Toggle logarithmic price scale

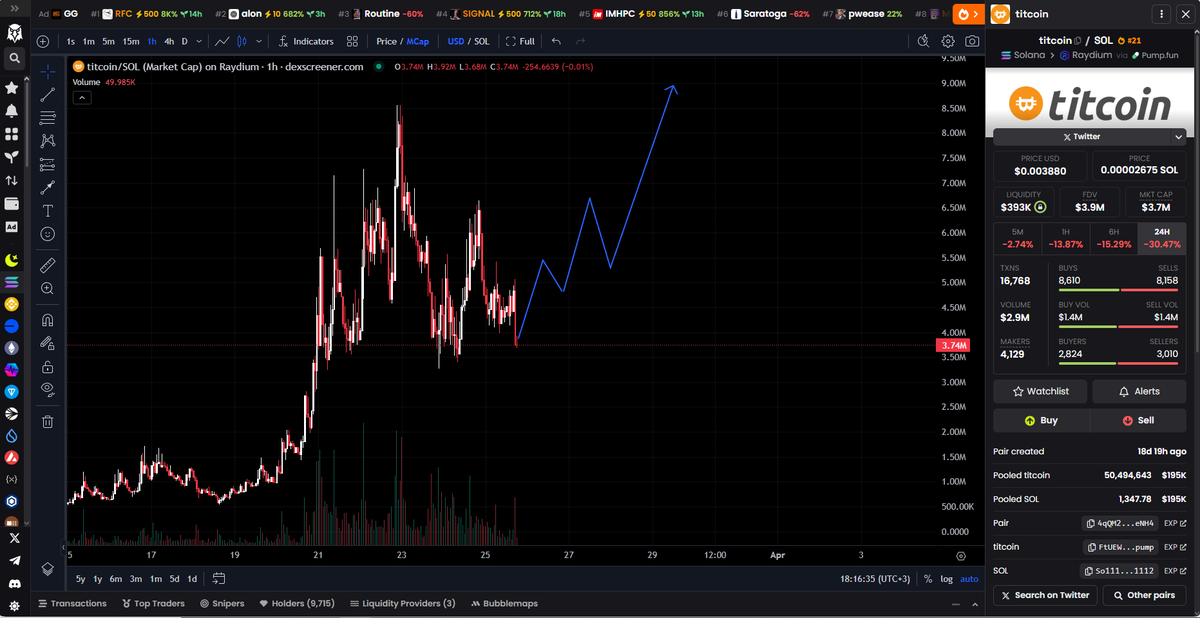tap(945, 578)
